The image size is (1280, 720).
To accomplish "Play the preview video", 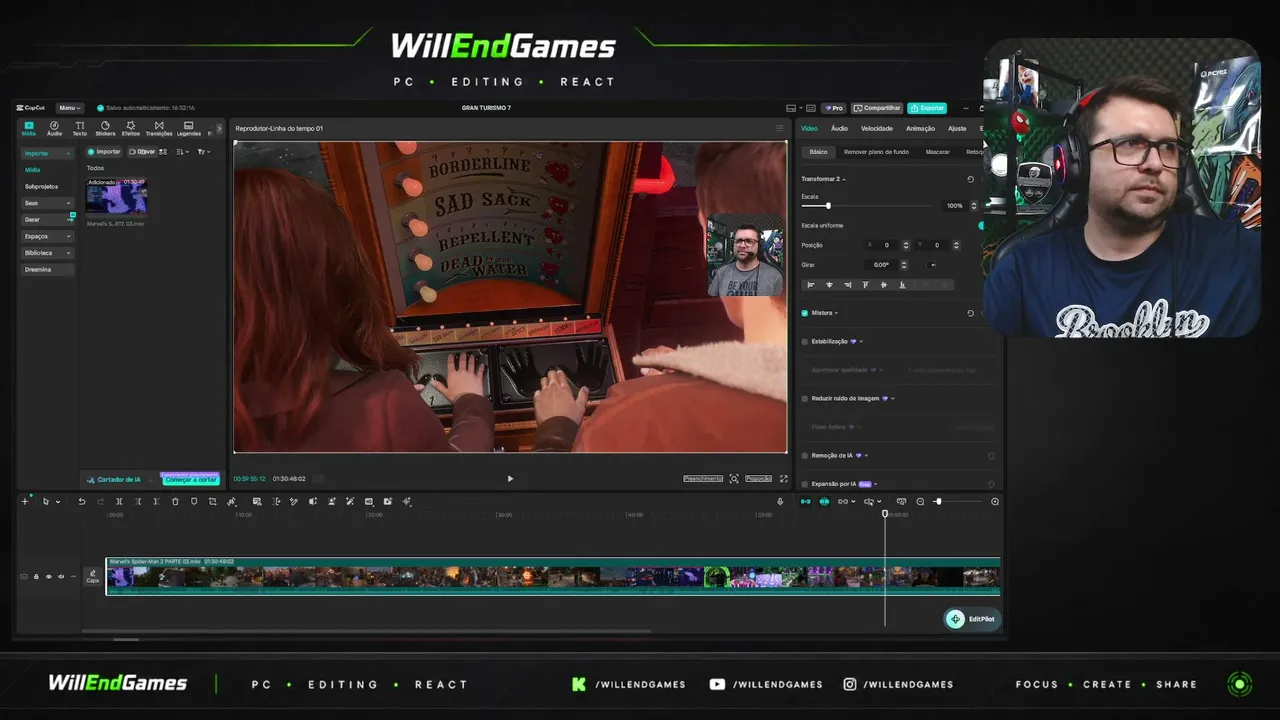I will pyautogui.click(x=510, y=479).
